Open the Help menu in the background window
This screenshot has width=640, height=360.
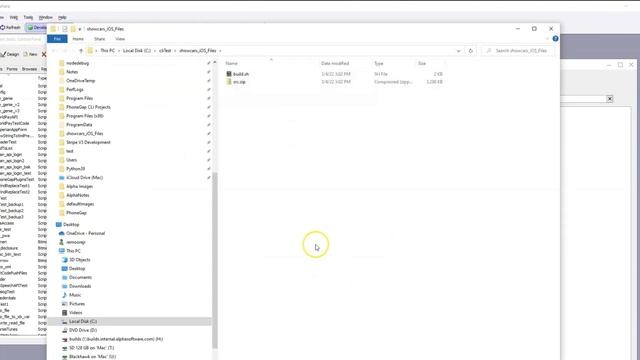(x=62, y=18)
